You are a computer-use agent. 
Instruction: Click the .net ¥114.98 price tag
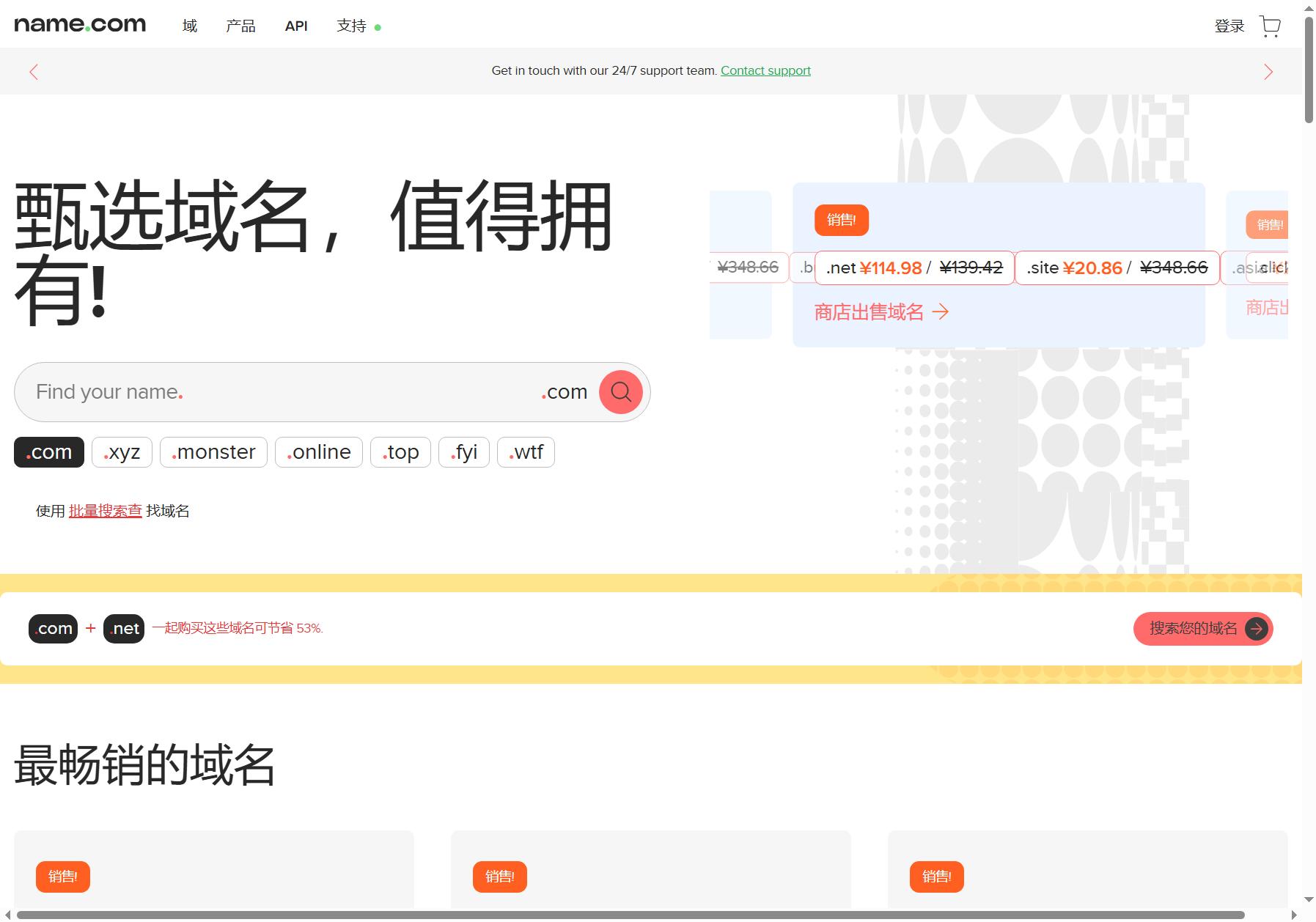click(x=914, y=268)
